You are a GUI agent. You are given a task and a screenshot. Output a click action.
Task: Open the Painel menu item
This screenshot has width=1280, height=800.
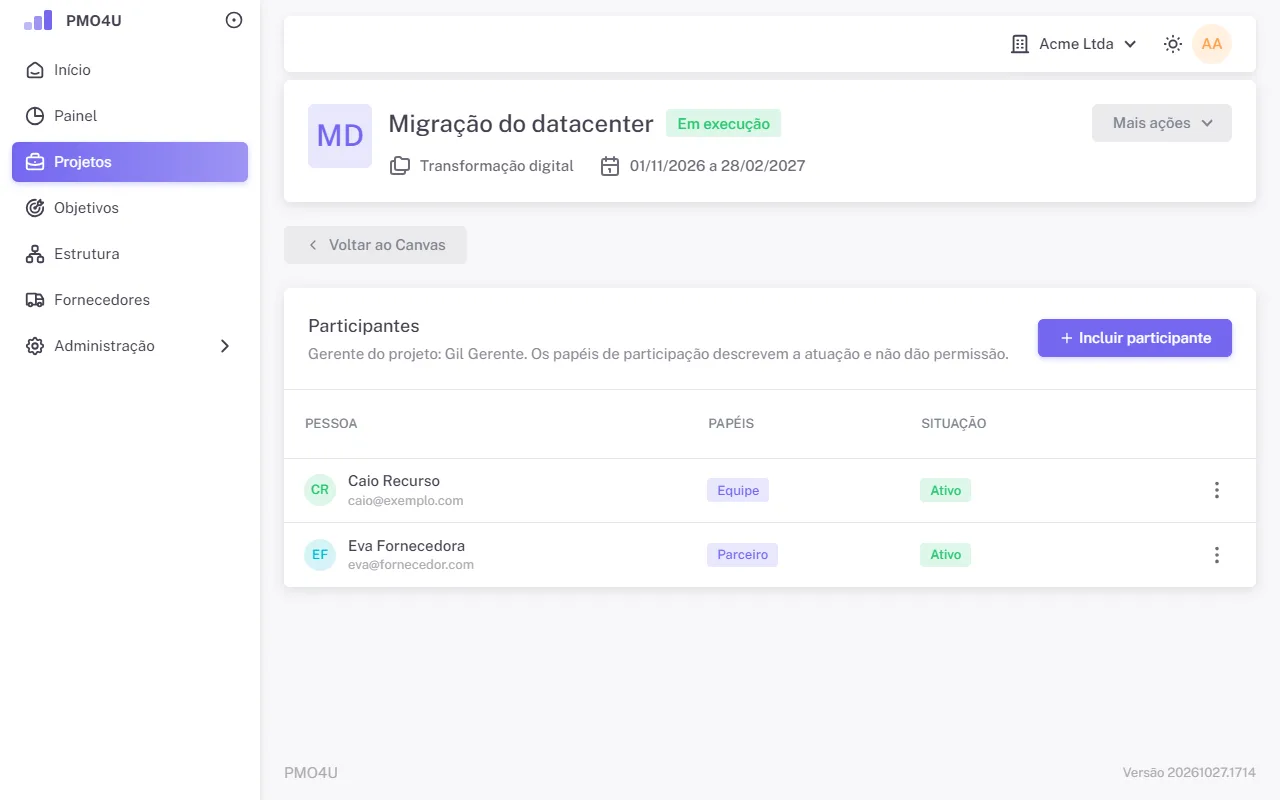tap(130, 116)
